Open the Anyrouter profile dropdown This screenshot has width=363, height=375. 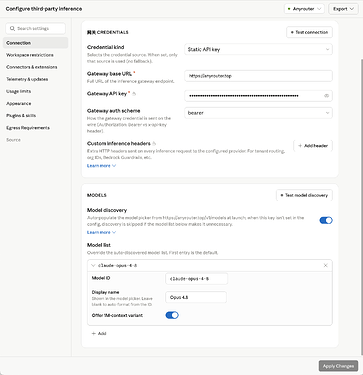click(x=304, y=9)
